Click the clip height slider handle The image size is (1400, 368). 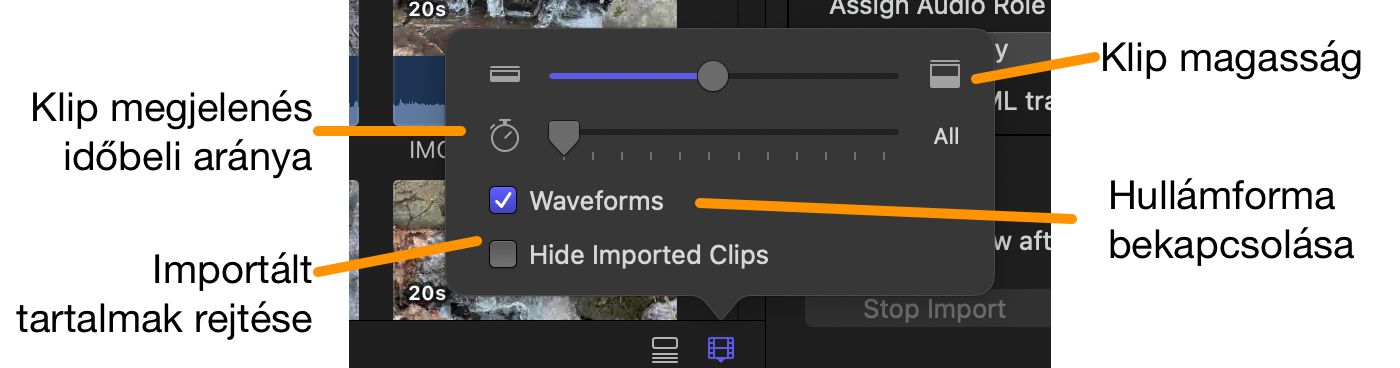point(712,75)
